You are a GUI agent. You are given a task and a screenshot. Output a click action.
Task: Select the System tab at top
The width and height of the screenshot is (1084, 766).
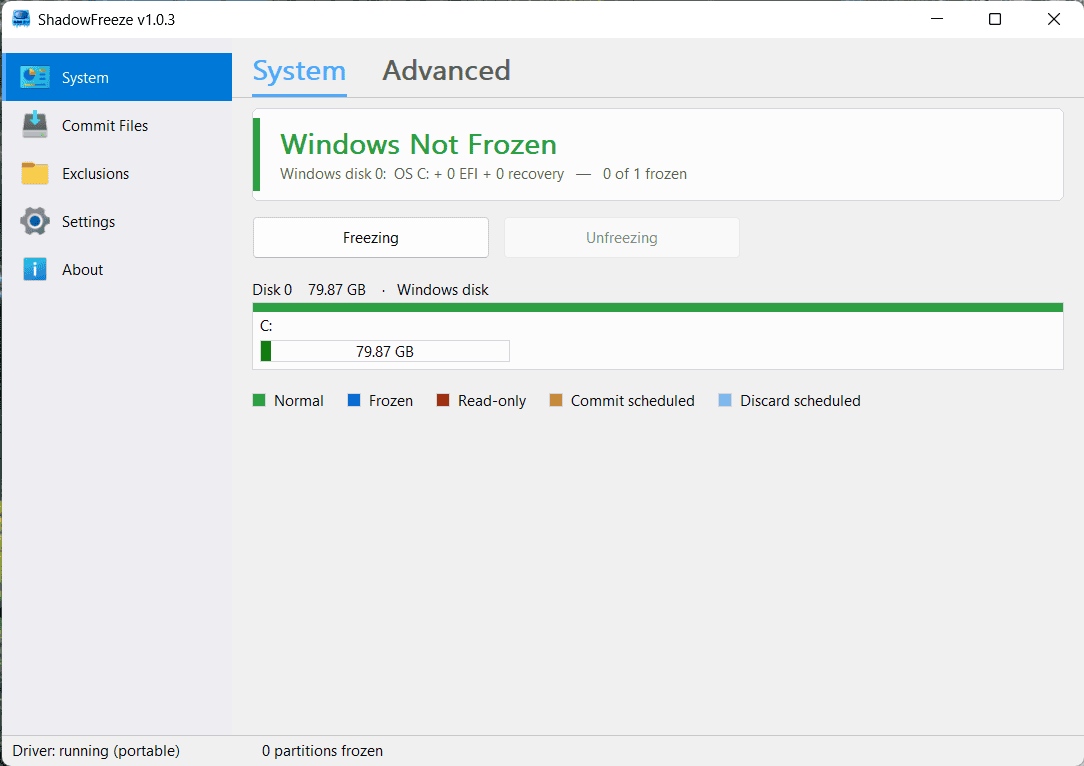(299, 71)
